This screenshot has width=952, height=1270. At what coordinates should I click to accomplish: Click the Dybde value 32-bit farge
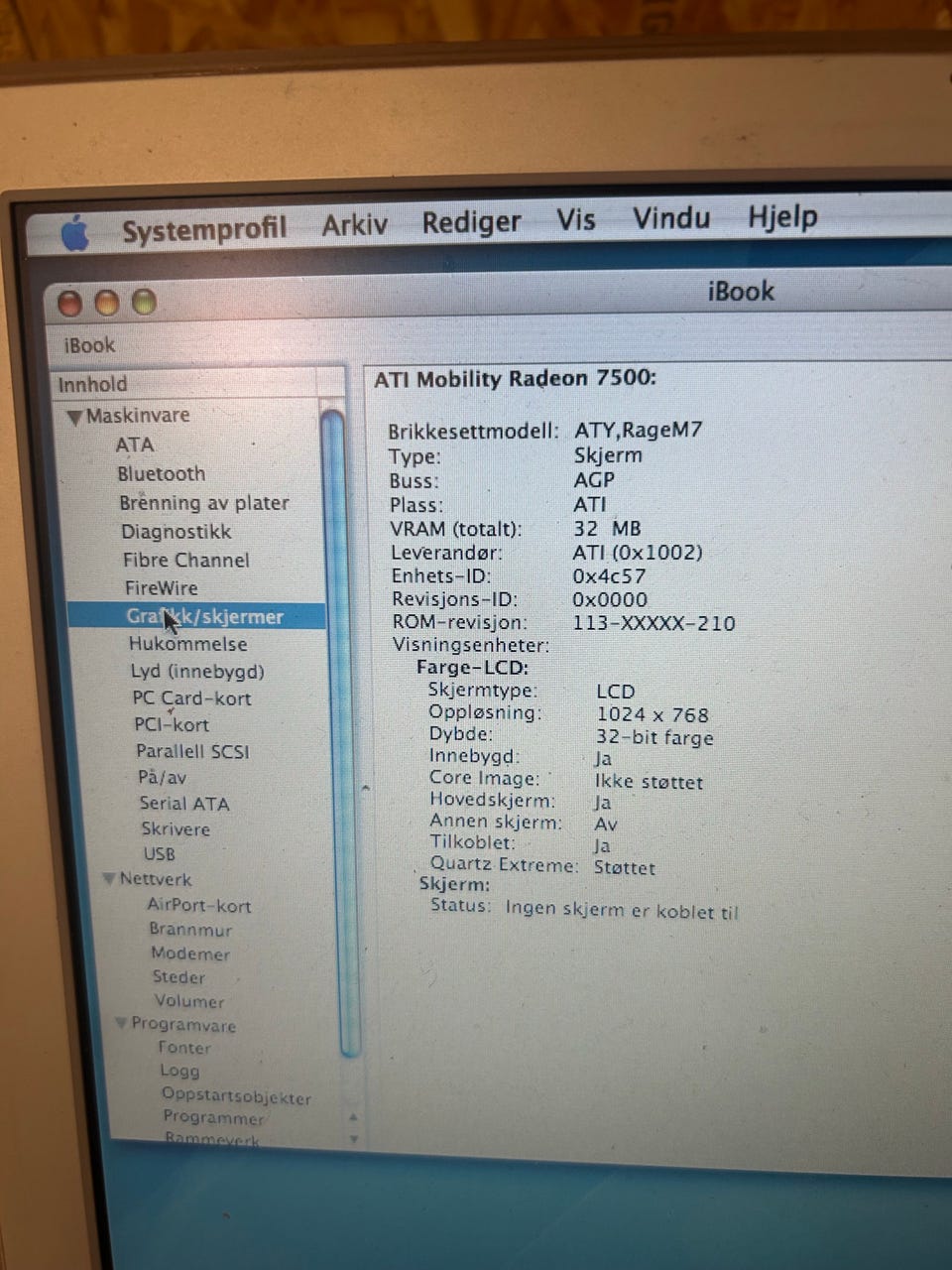coord(654,738)
